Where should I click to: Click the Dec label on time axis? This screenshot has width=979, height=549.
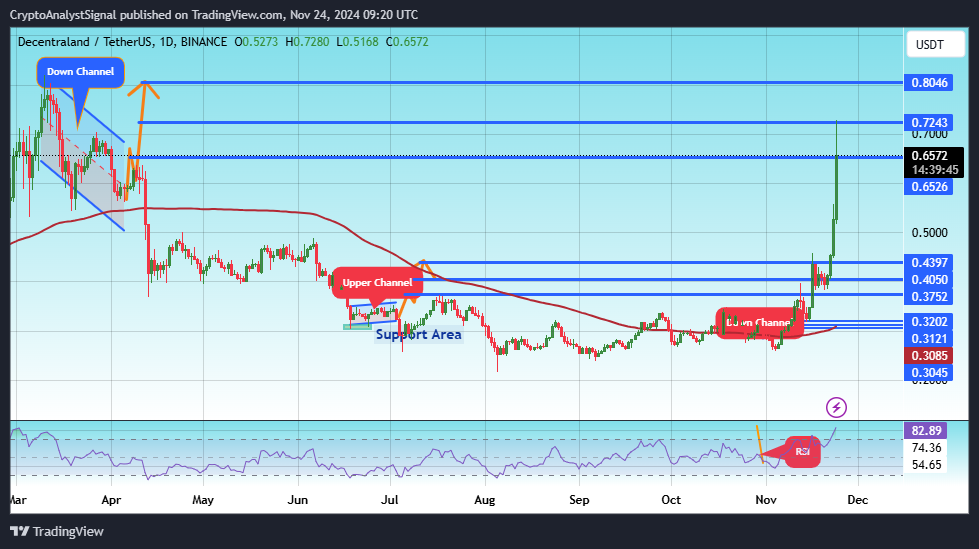[858, 500]
